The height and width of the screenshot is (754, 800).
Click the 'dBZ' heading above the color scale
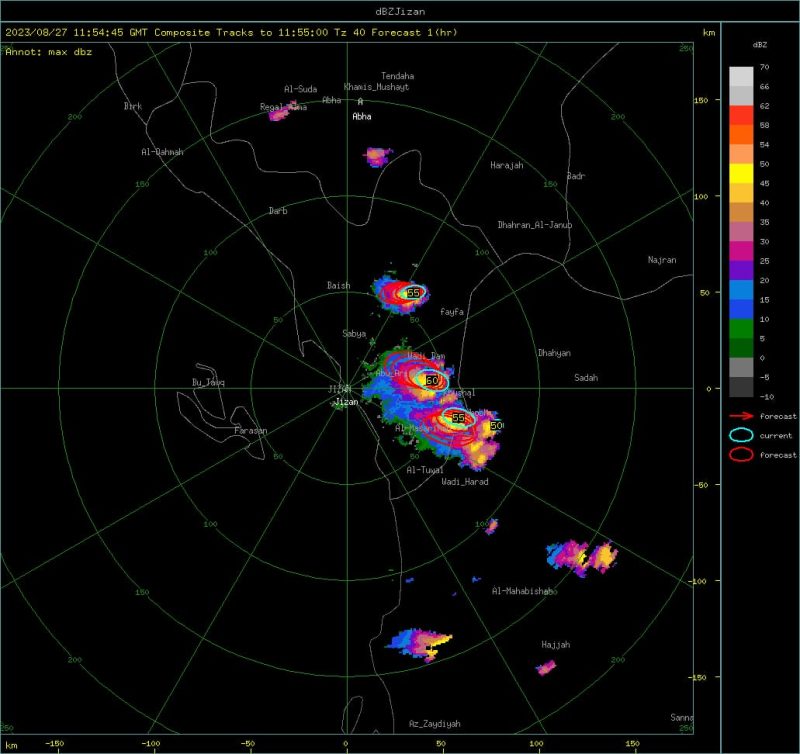[x=760, y=45]
